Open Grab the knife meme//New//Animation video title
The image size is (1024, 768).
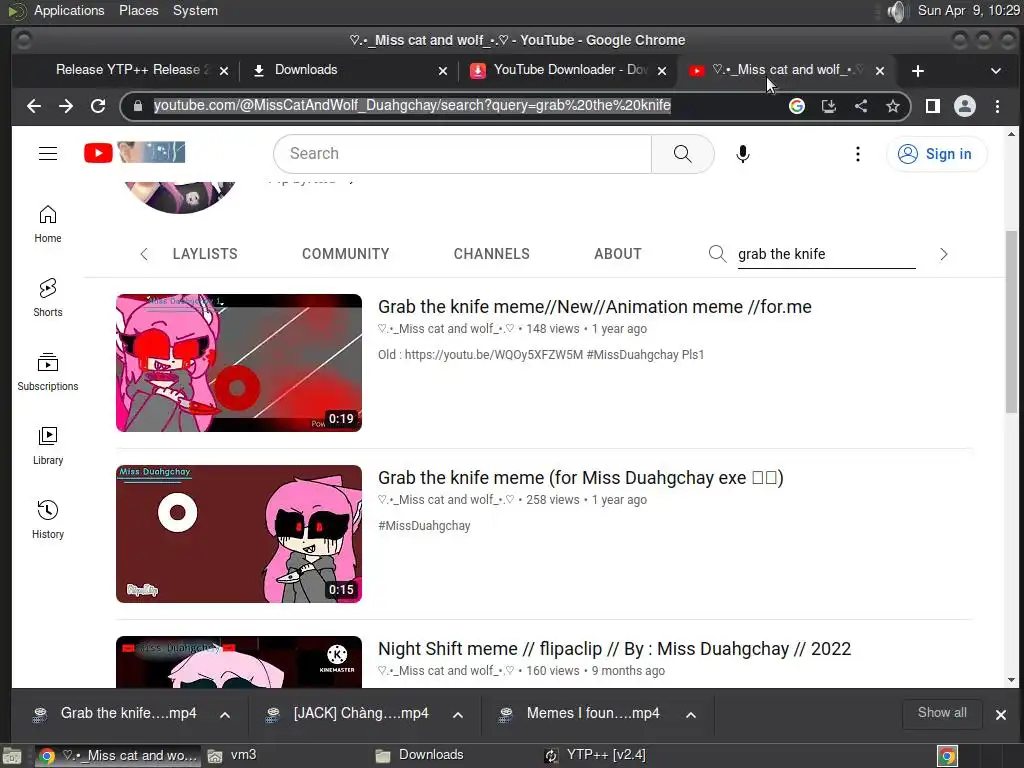(x=594, y=307)
